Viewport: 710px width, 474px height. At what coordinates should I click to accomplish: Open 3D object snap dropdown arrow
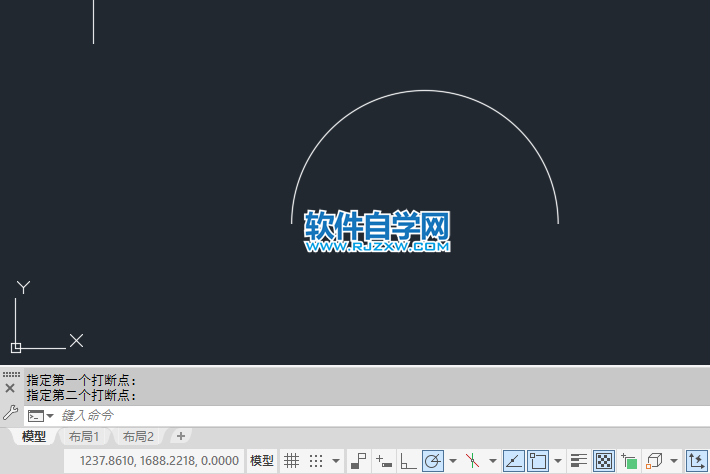point(674,461)
